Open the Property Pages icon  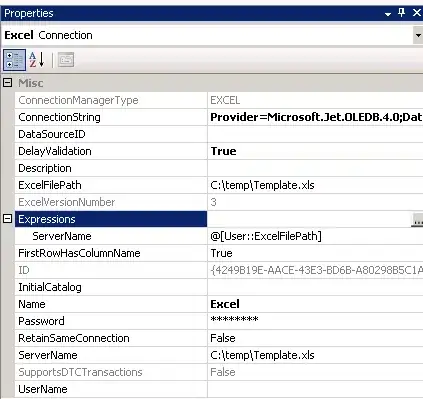point(66,60)
